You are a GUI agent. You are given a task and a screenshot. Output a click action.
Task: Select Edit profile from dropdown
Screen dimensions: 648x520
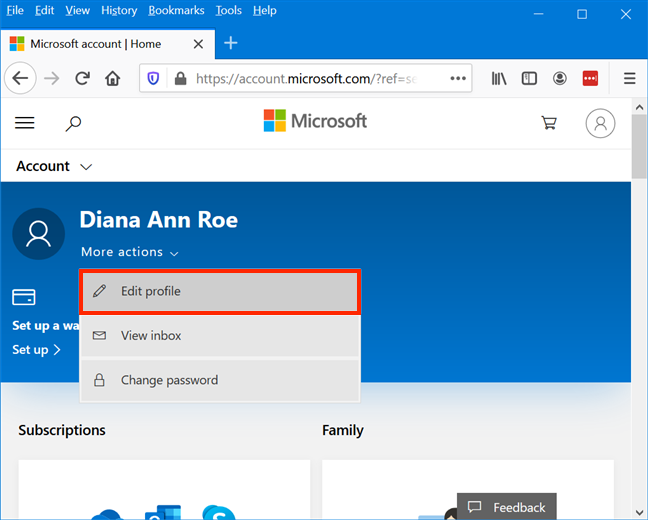[220, 291]
